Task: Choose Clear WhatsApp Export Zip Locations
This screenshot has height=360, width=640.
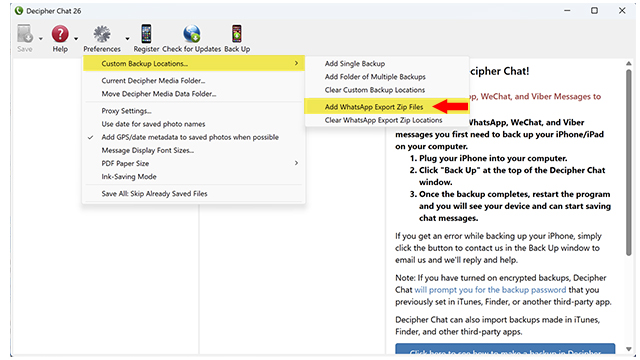Action: (x=386, y=120)
